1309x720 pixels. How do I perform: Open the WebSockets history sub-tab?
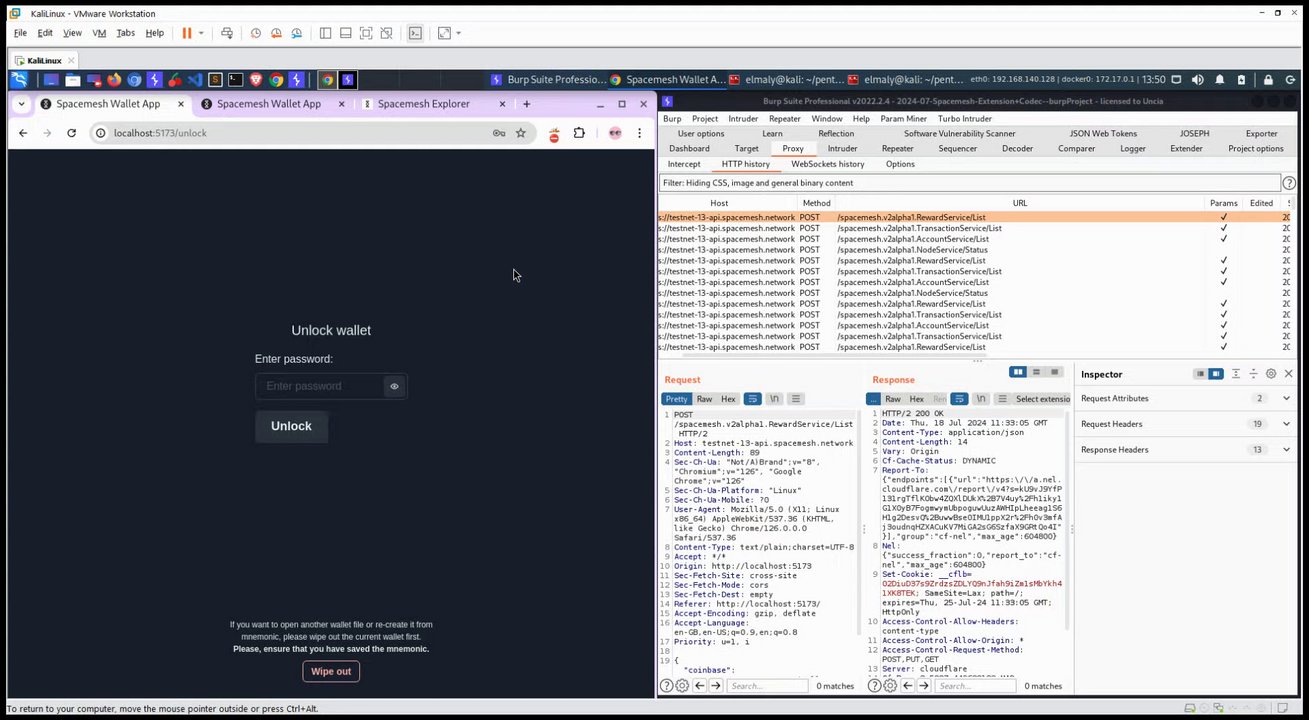(827, 164)
